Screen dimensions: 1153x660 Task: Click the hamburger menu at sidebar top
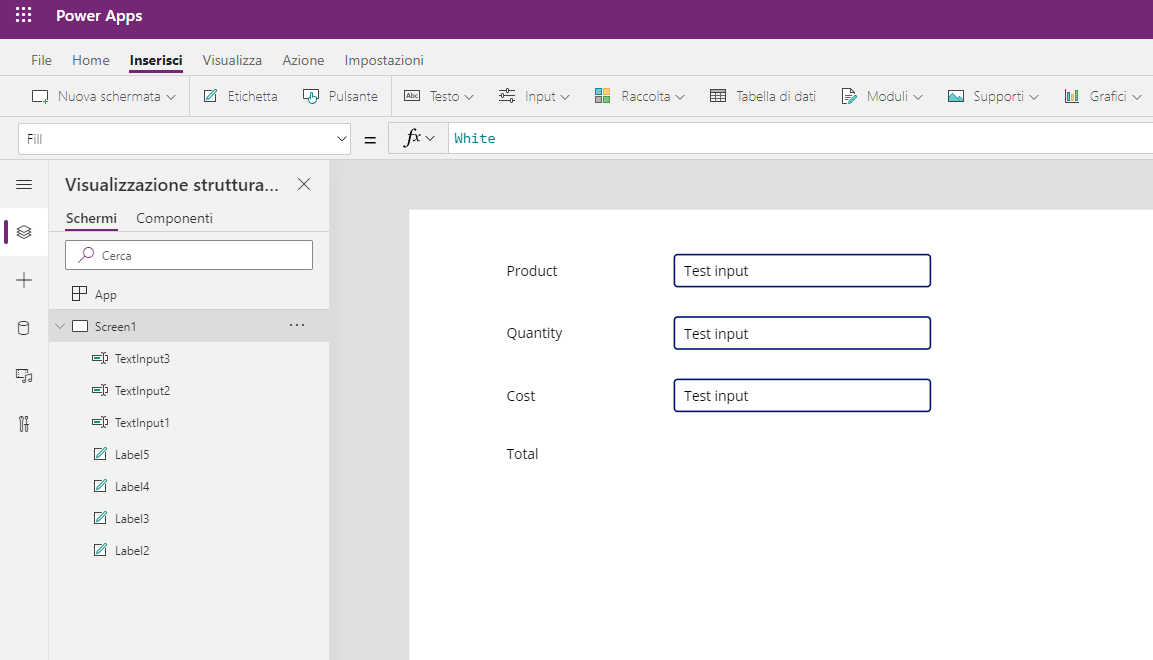(x=23, y=184)
